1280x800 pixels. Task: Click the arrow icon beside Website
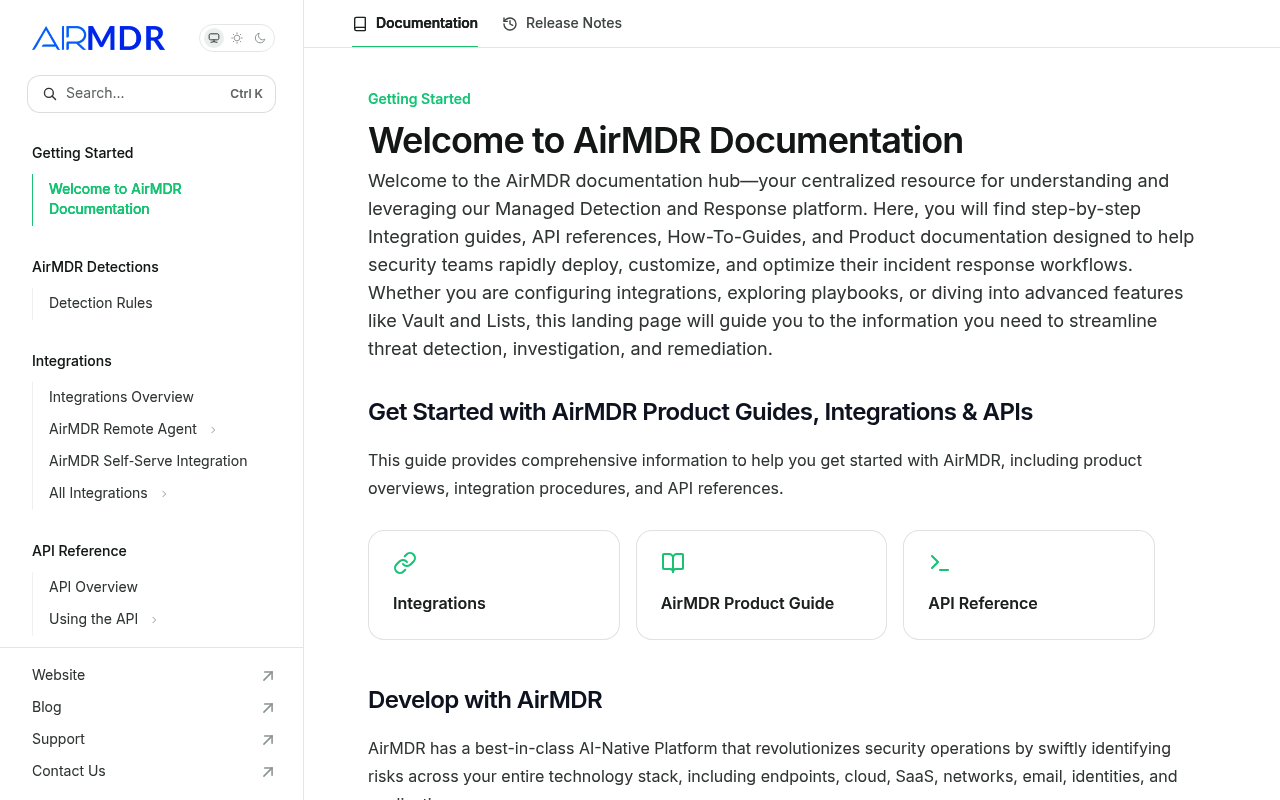click(x=267, y=676)
